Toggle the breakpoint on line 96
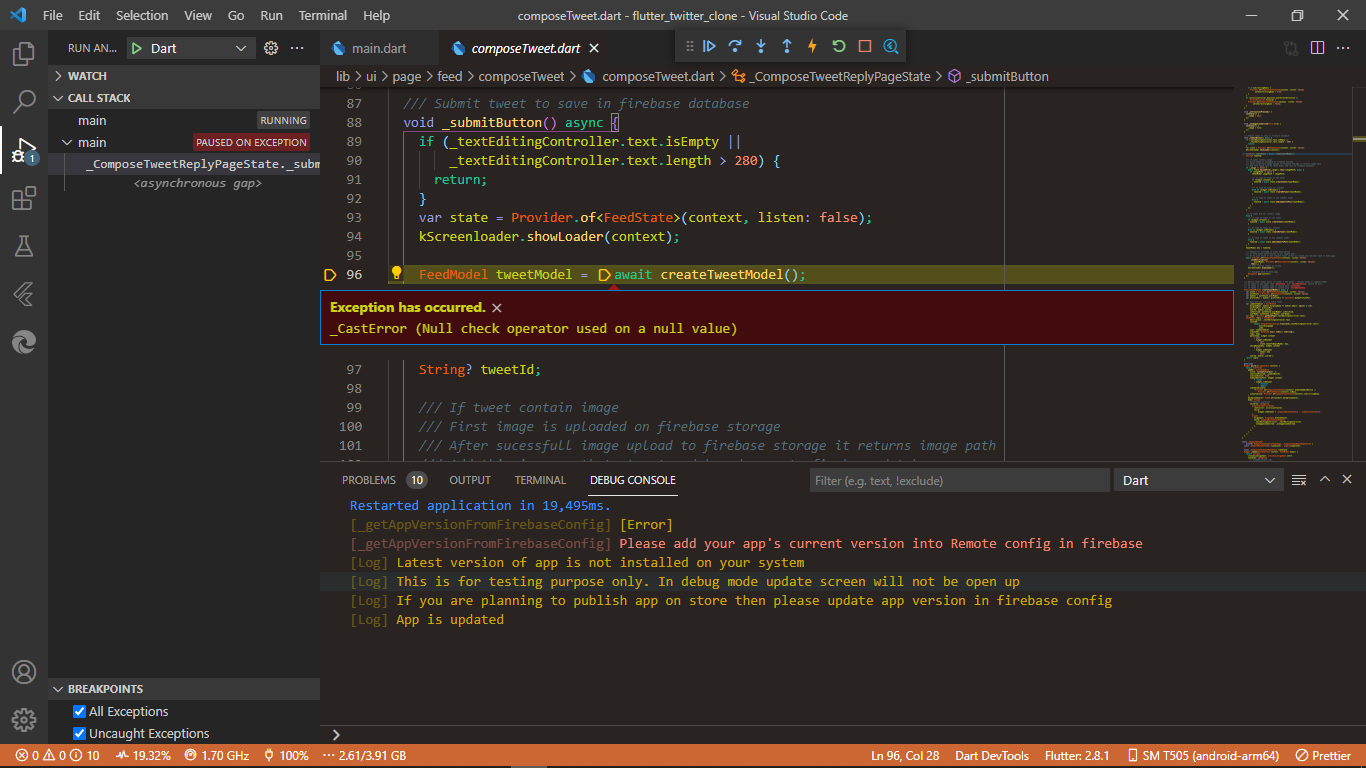Viewport: 1366px width, 768px height. pyautogui.click(x=330, y=274)
